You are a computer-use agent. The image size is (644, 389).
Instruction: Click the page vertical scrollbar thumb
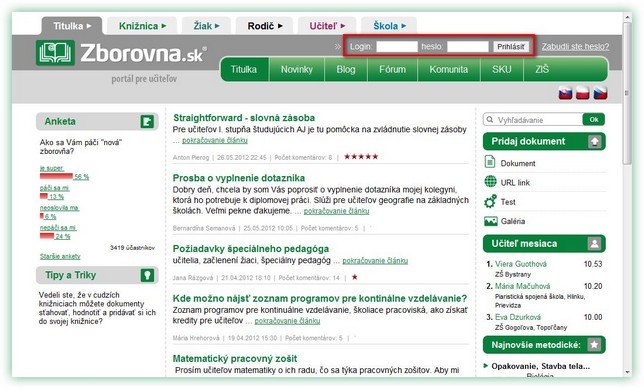[627, 94]
